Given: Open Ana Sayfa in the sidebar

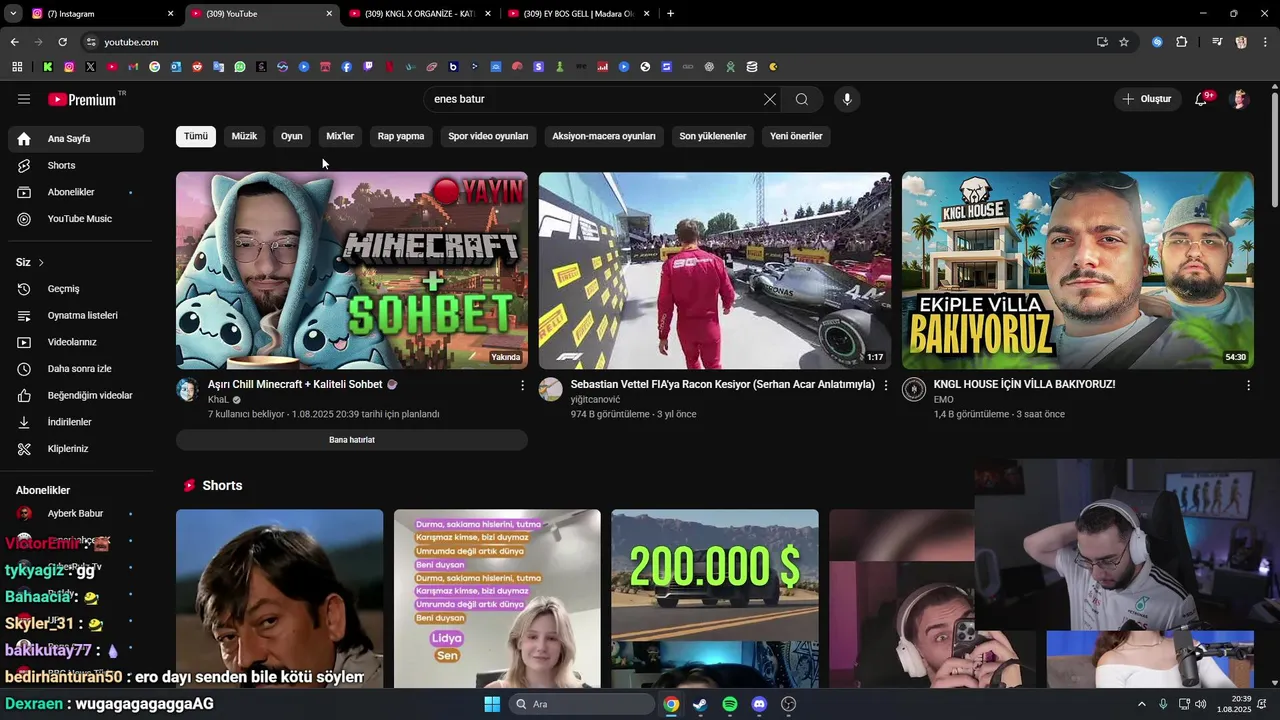Looking at the screenshot, I should [x=76, y=139].
